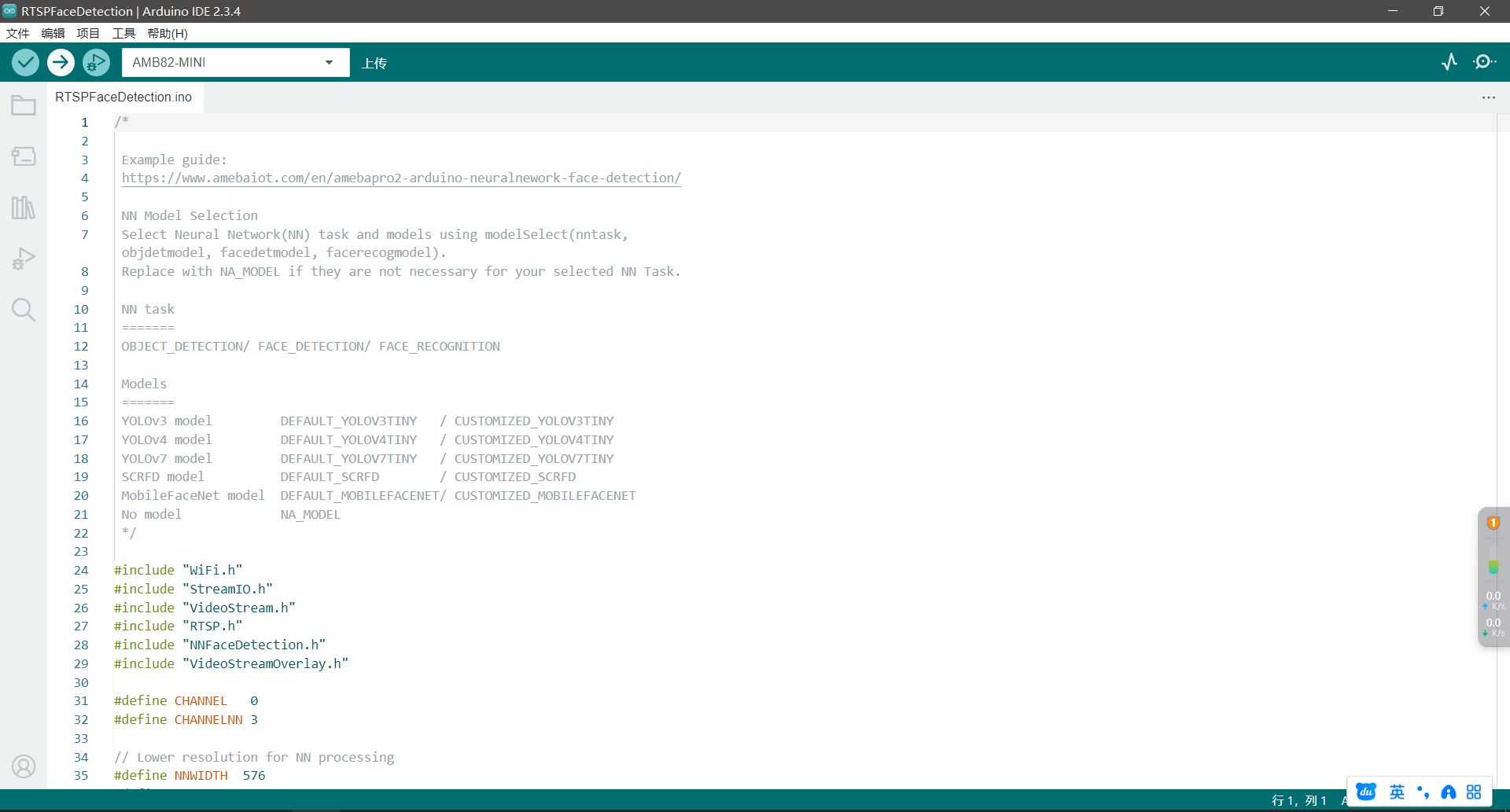Click the '// Lower resolution for NN processing' comment
The width and height of the screenshot is (1510, 812).
(x=254, y=757)
